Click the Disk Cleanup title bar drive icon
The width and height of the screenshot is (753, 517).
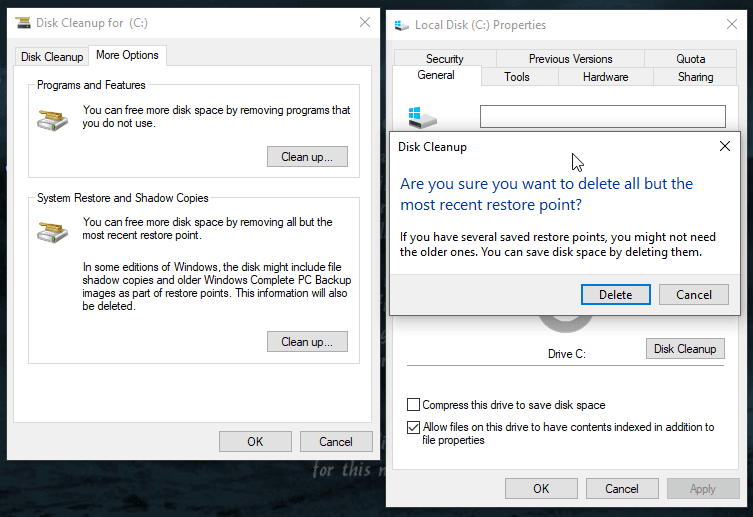[23, 23]
